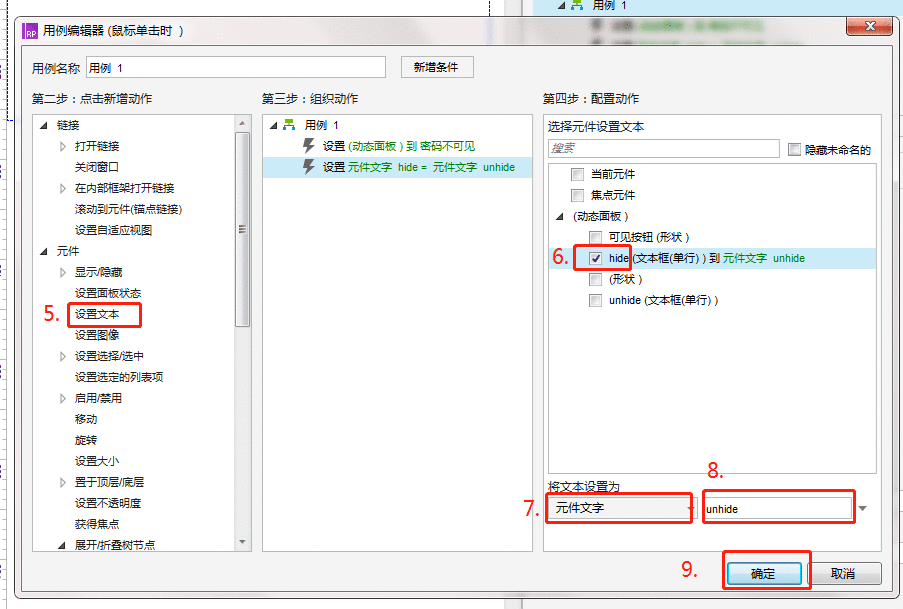Check the unnamed (形状) checkbox
This screenshot has height=609, width=903.
click(x=595, y=279)
